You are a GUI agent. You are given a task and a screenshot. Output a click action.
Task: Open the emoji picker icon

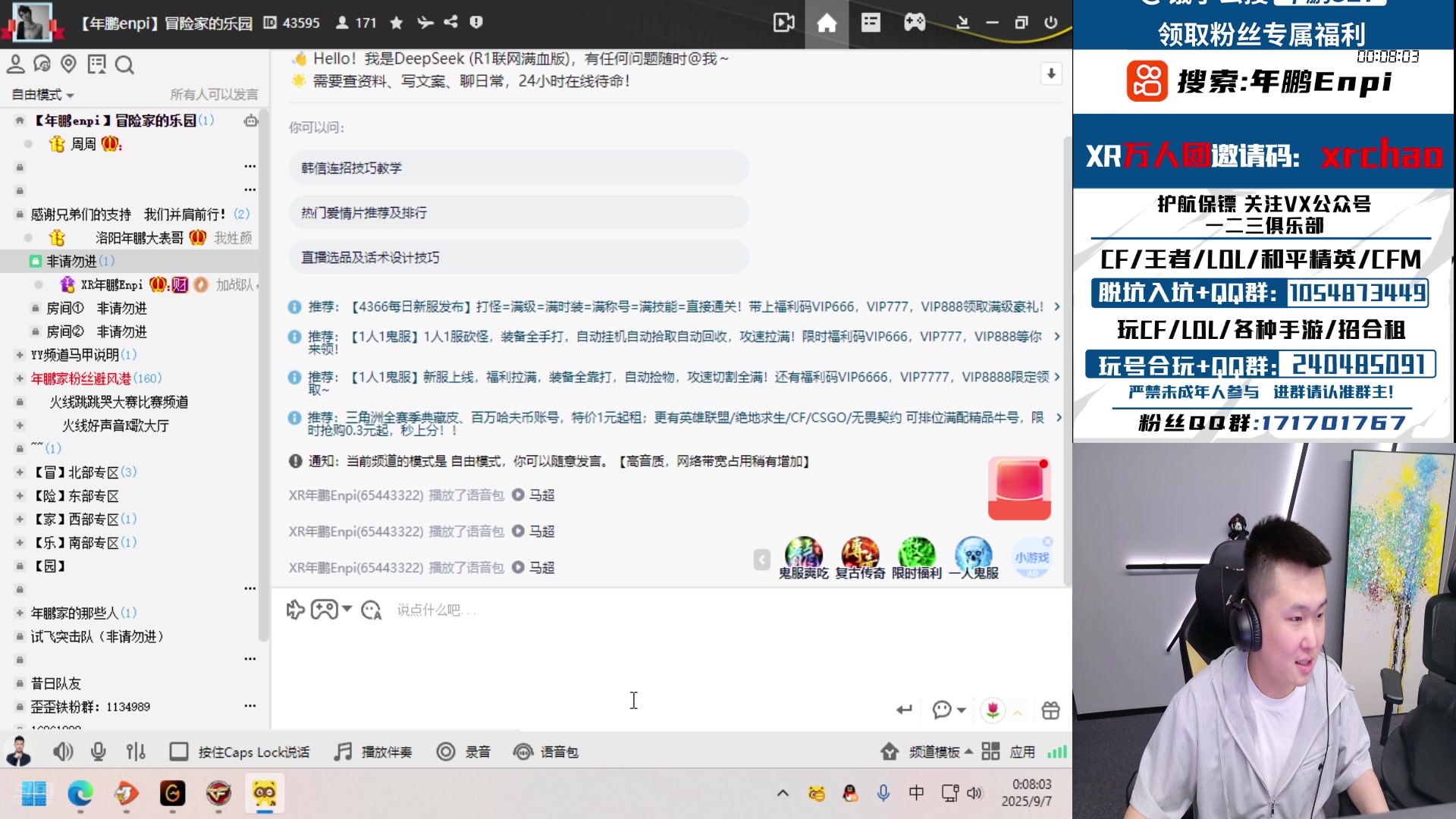(x=371, y=610)
